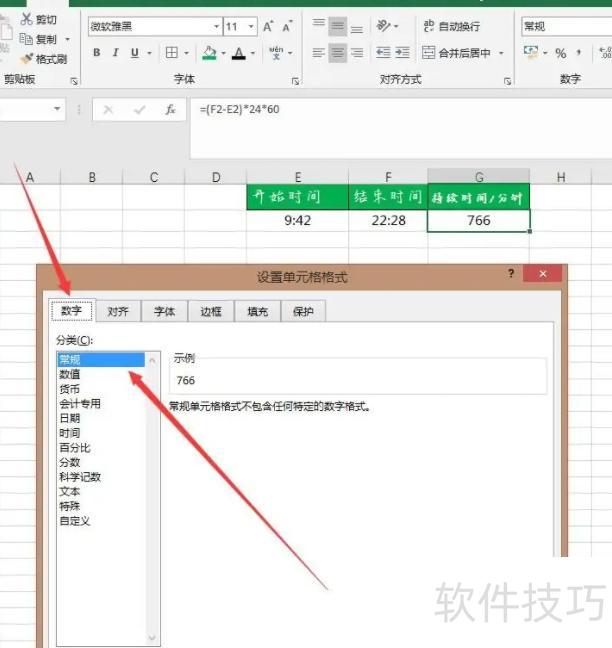Click the Copy (复制) icon
The height and width of the screenshot is (648, 612).
pos(26,39)
